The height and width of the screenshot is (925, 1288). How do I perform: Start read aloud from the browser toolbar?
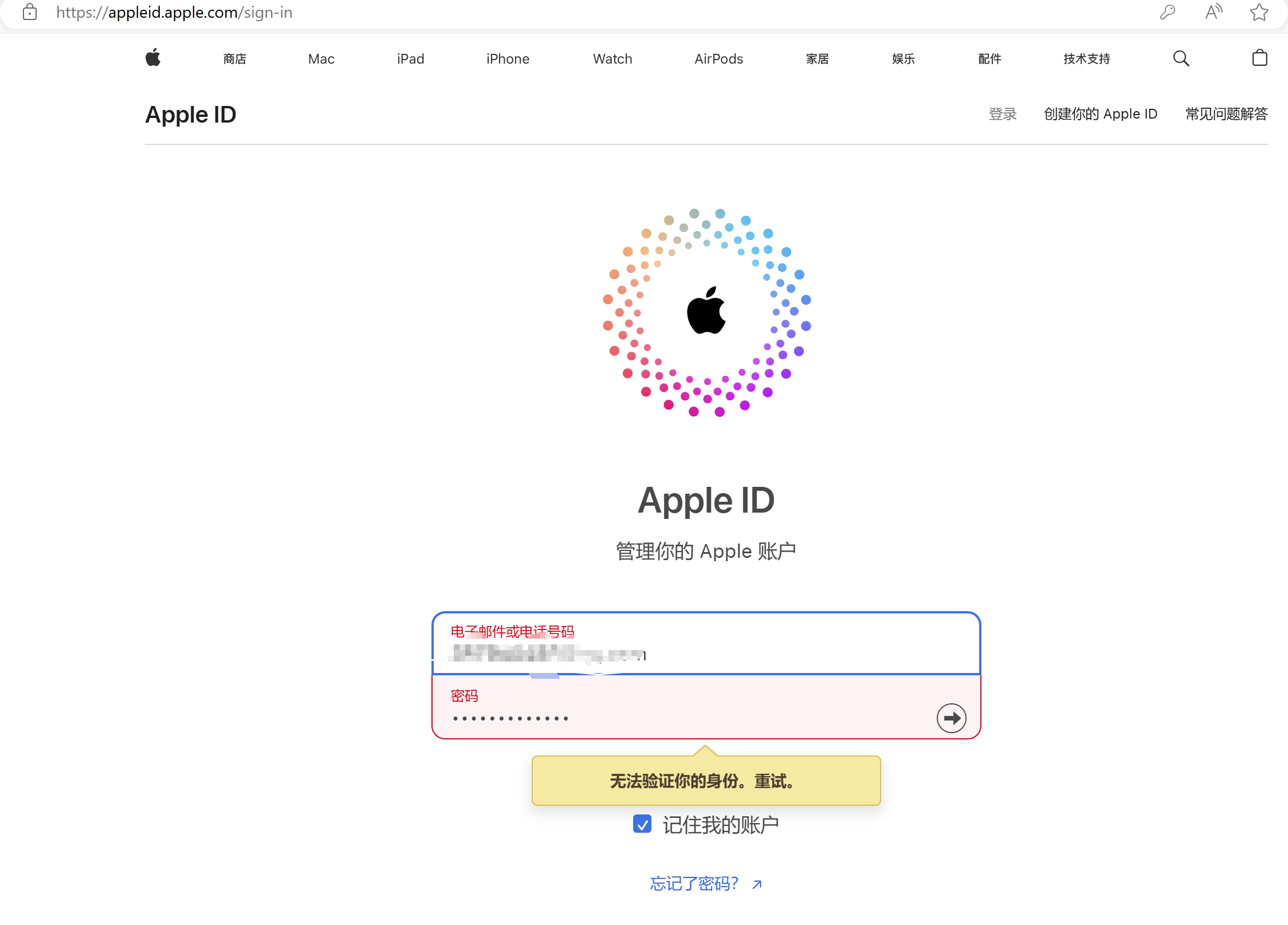[1214, 12]
